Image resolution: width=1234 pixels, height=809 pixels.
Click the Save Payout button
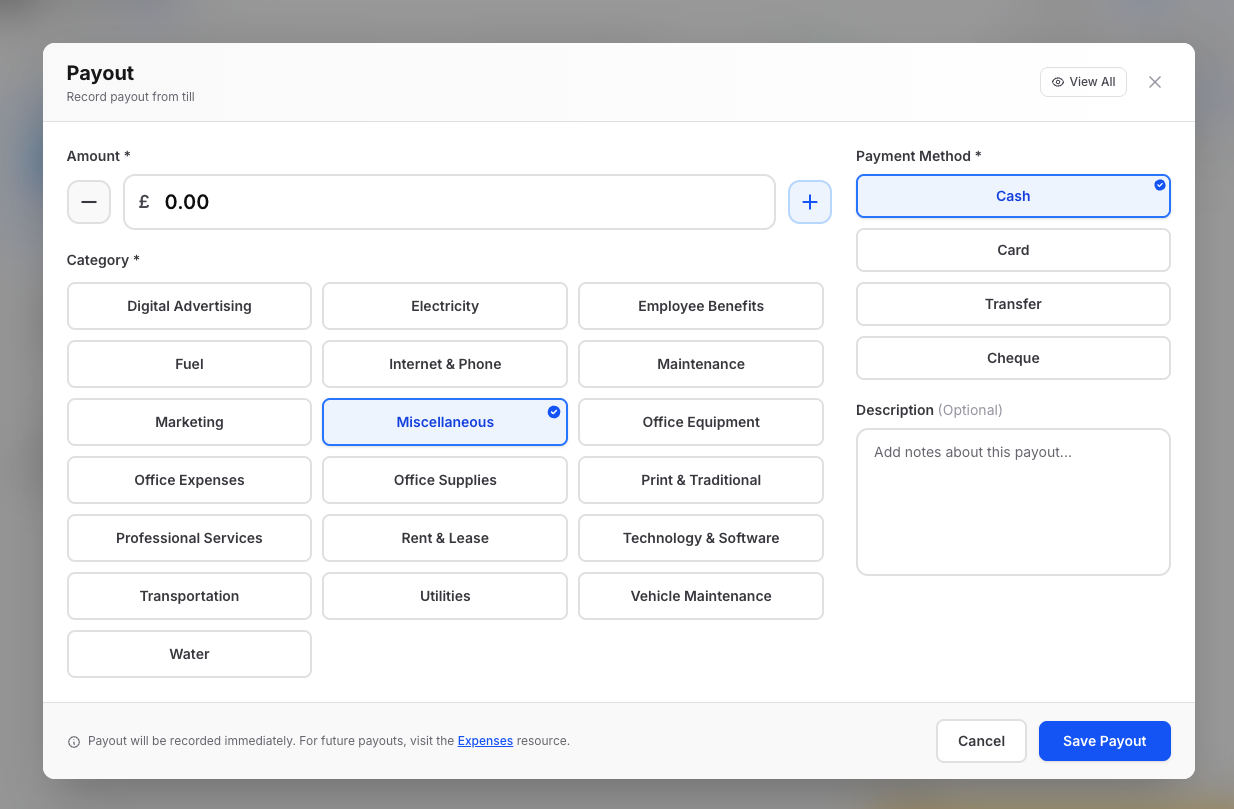click(x=1104, y=741)
